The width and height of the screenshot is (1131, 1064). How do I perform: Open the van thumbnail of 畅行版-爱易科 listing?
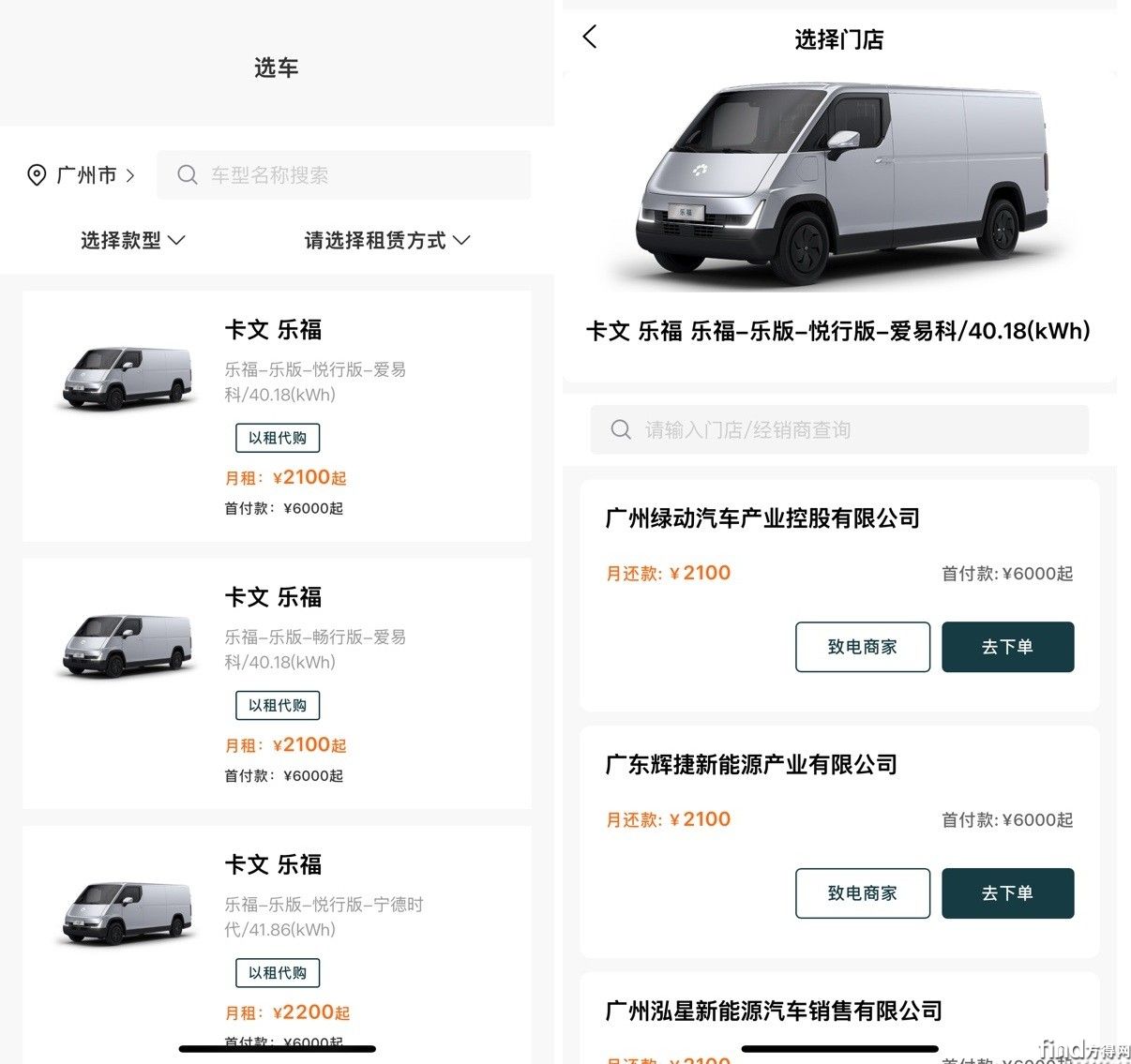[x=128, y=645]
